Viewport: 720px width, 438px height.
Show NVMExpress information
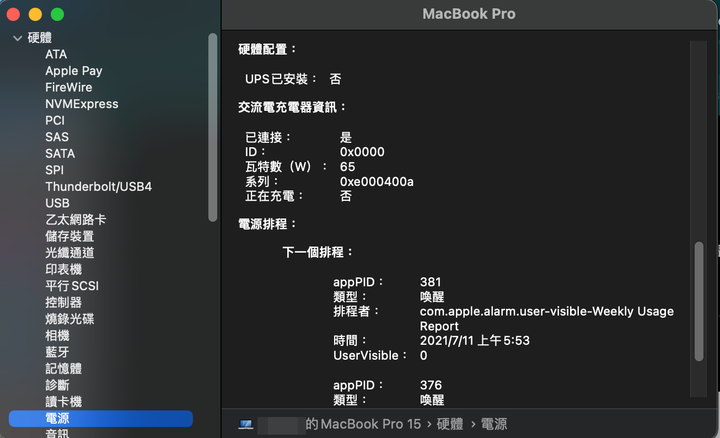[81, 104]
